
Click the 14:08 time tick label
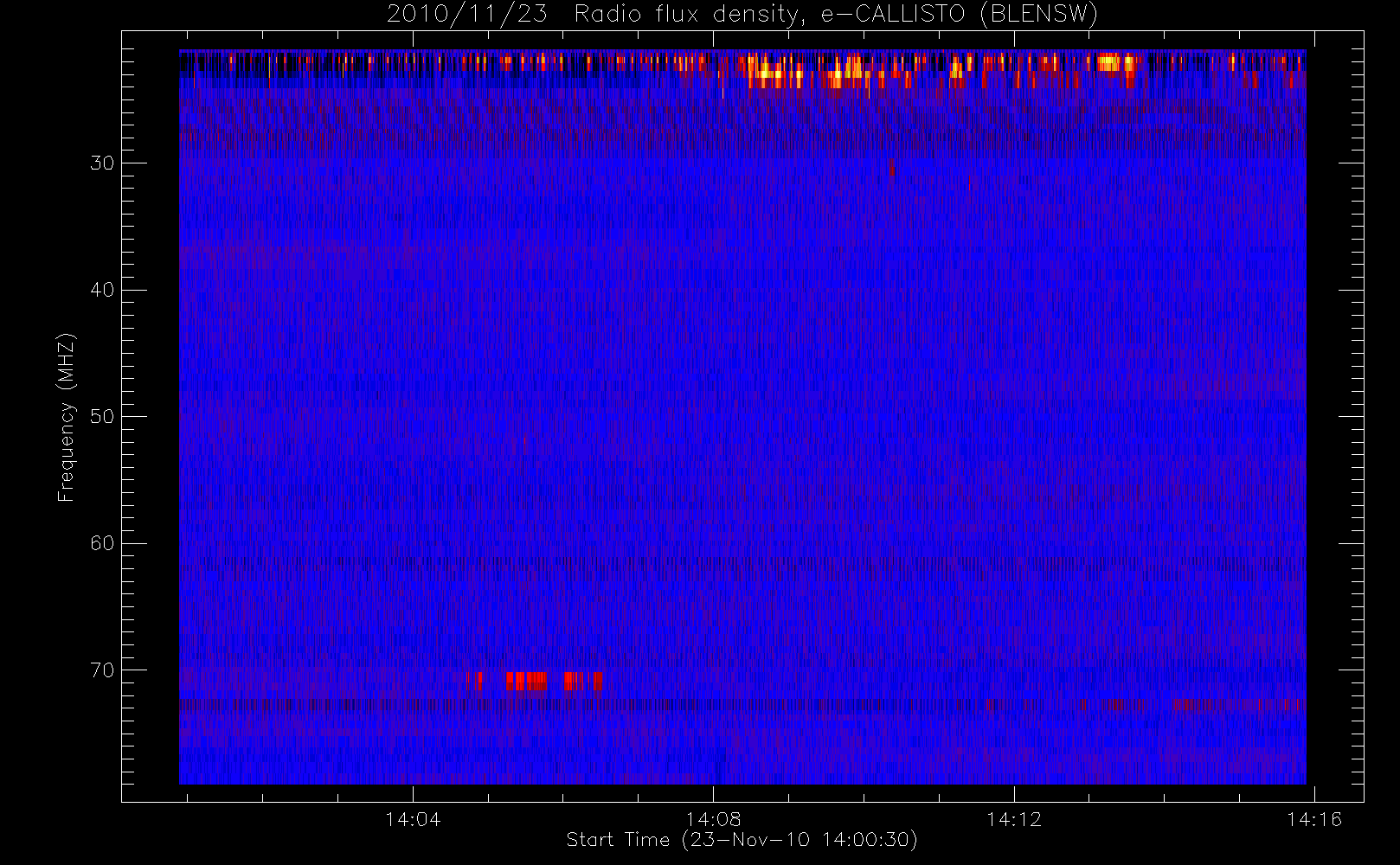click(714, 818)
